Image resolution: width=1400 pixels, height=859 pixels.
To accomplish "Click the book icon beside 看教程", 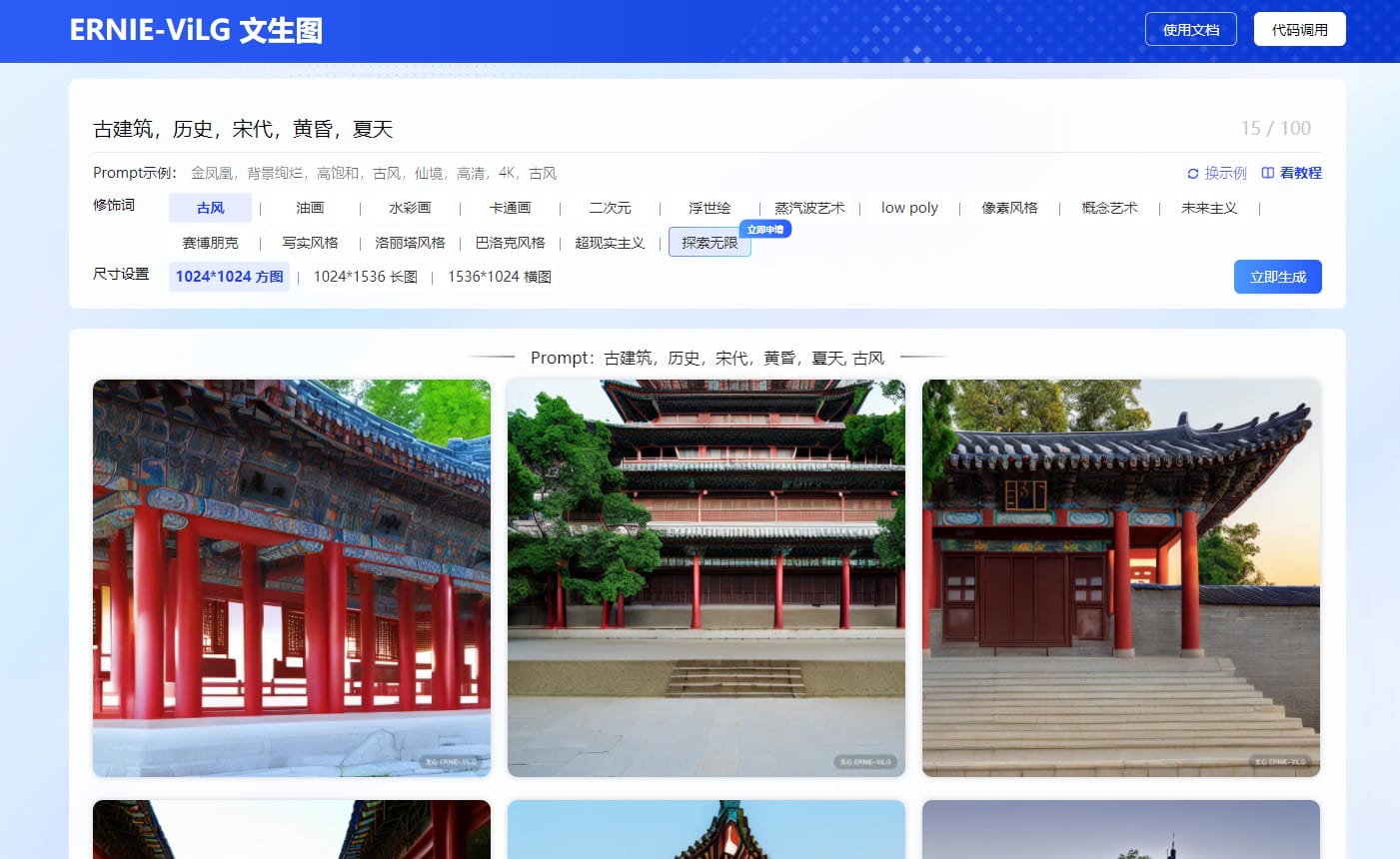I will 1267,174.
